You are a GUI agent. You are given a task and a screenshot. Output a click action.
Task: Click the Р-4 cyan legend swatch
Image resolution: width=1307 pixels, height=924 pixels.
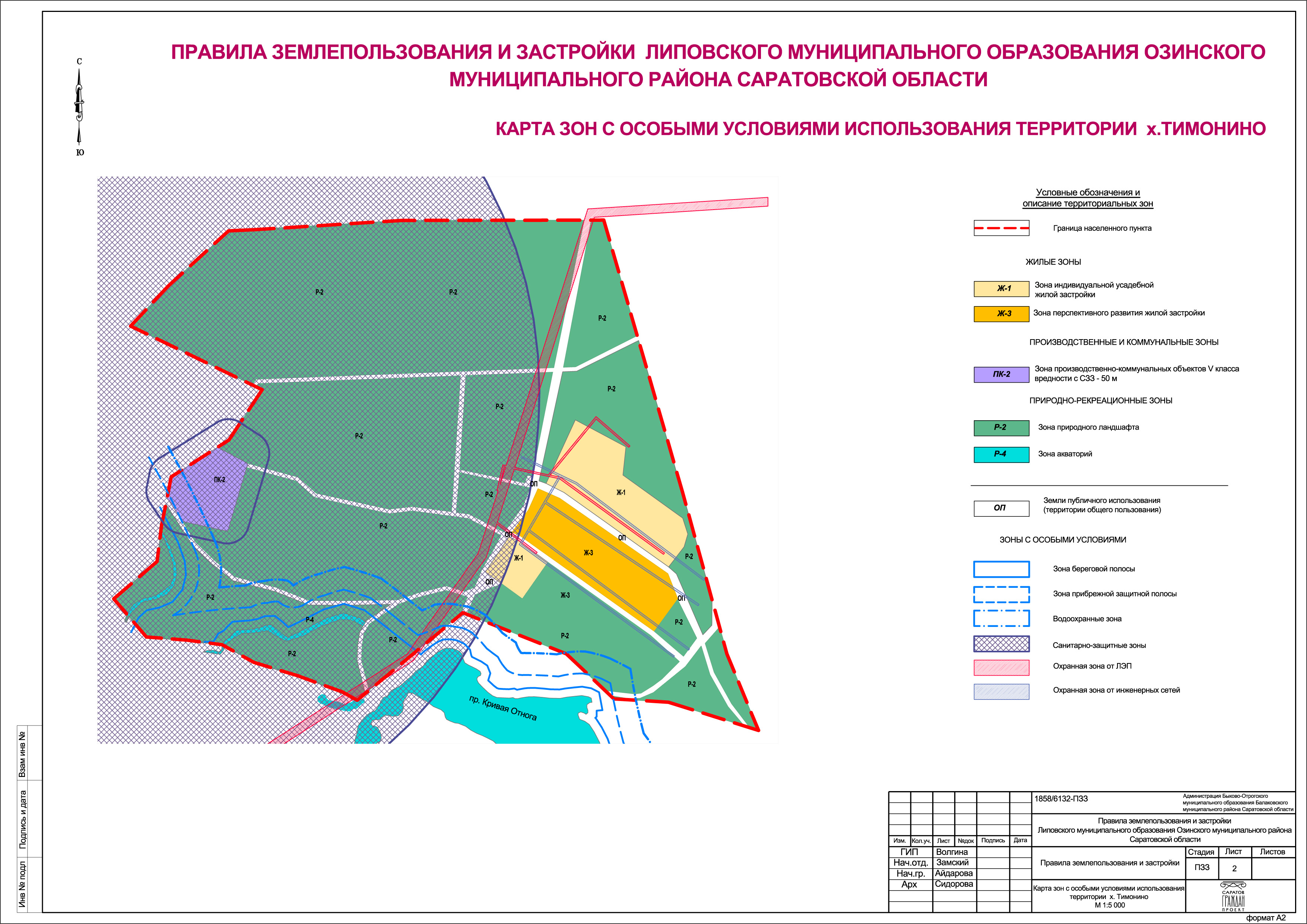pos(1001,455)
